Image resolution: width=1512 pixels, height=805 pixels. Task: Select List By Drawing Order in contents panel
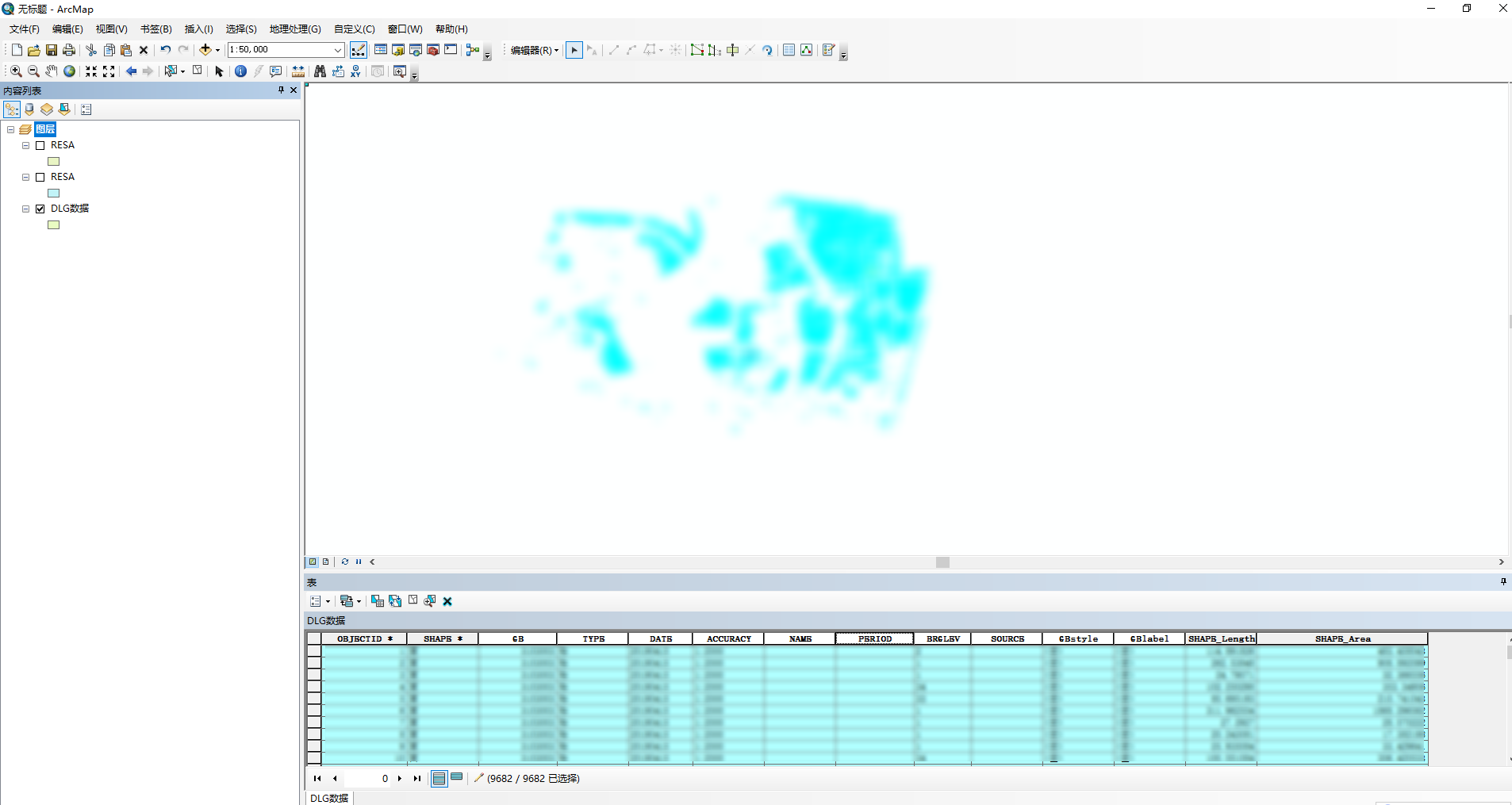pos(12,109)
